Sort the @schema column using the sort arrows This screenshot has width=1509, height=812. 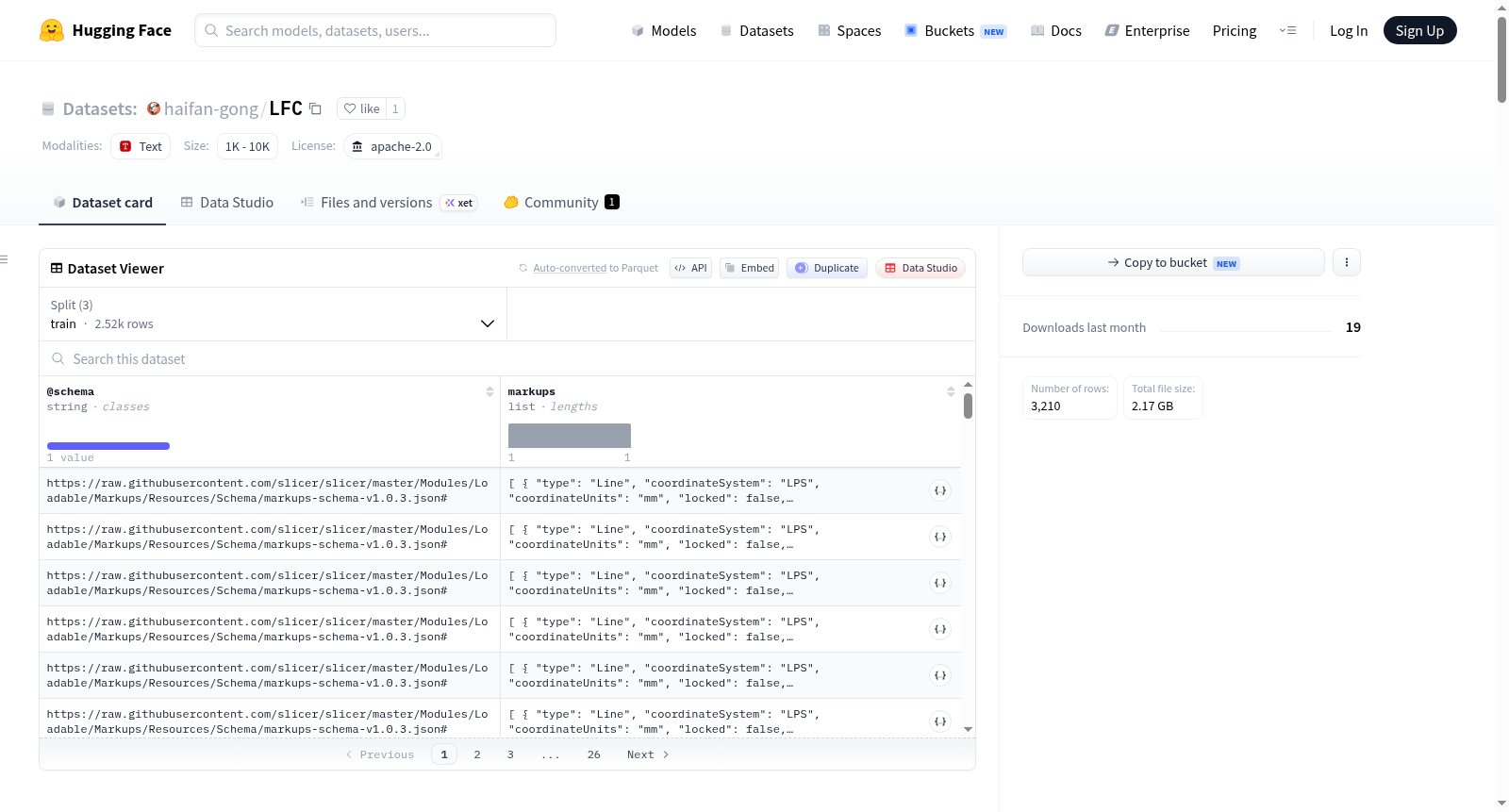(489, 391)
